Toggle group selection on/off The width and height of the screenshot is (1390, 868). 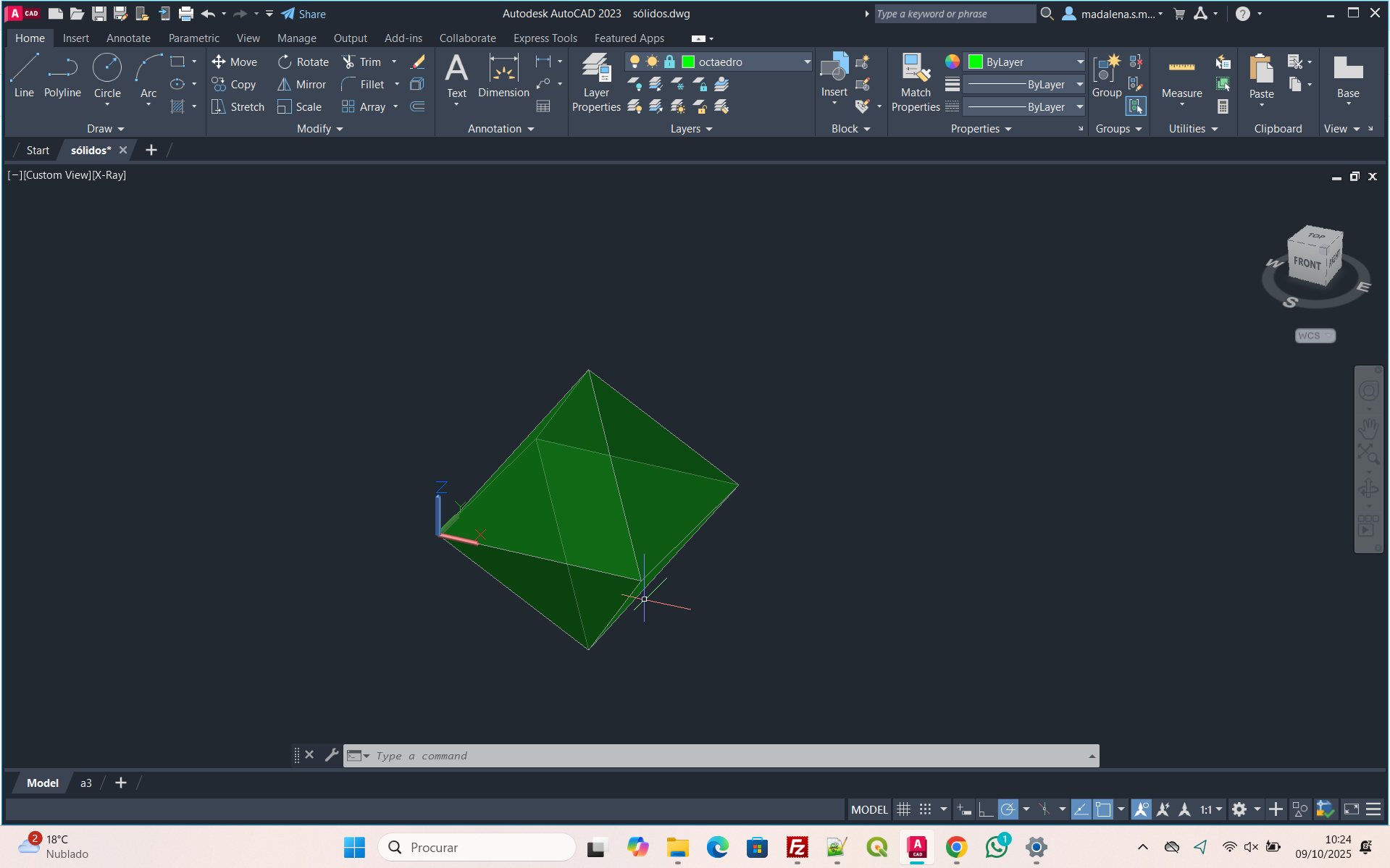point(1136,107)
